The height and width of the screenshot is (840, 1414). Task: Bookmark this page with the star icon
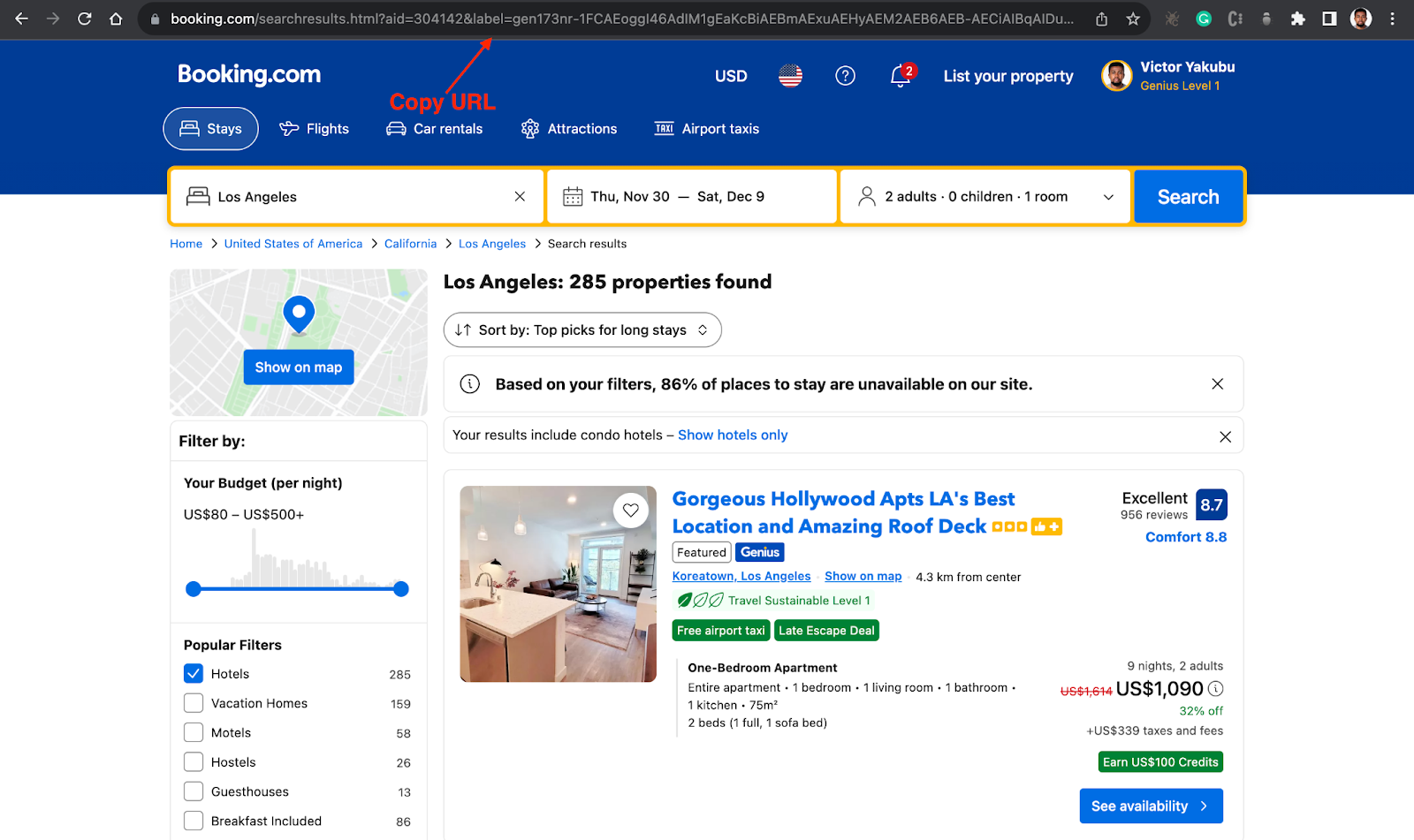[x=1133, y=19]
